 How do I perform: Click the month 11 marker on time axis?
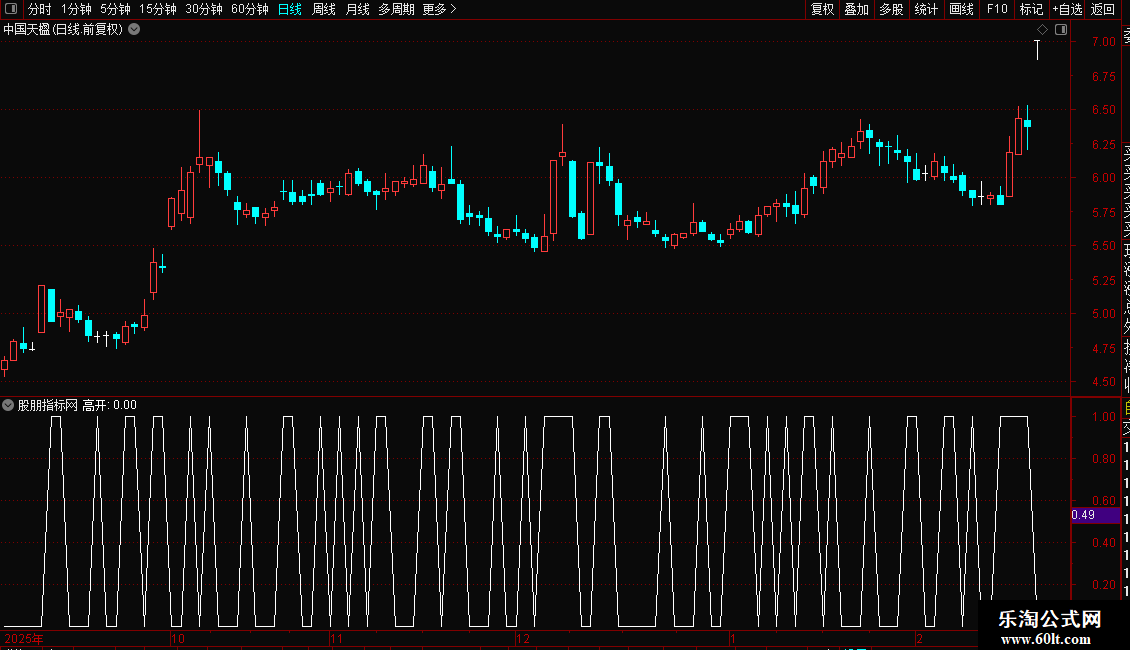[337, 638]
